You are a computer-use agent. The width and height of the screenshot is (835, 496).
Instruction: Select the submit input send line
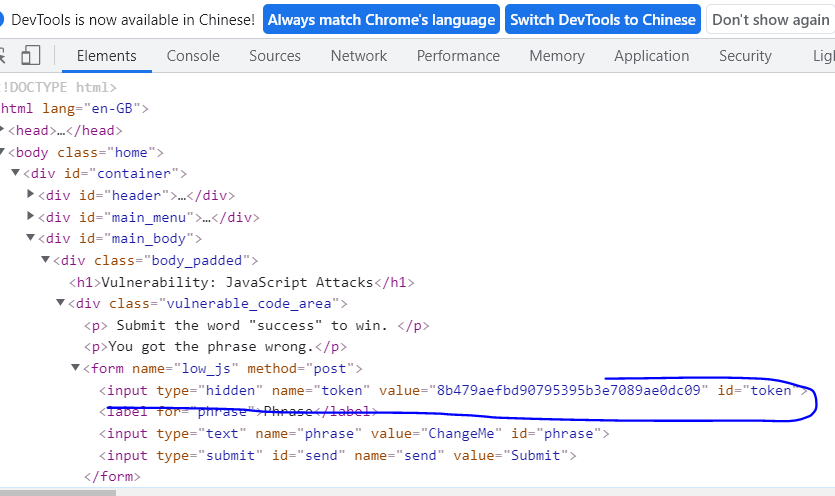coord(338,456)
